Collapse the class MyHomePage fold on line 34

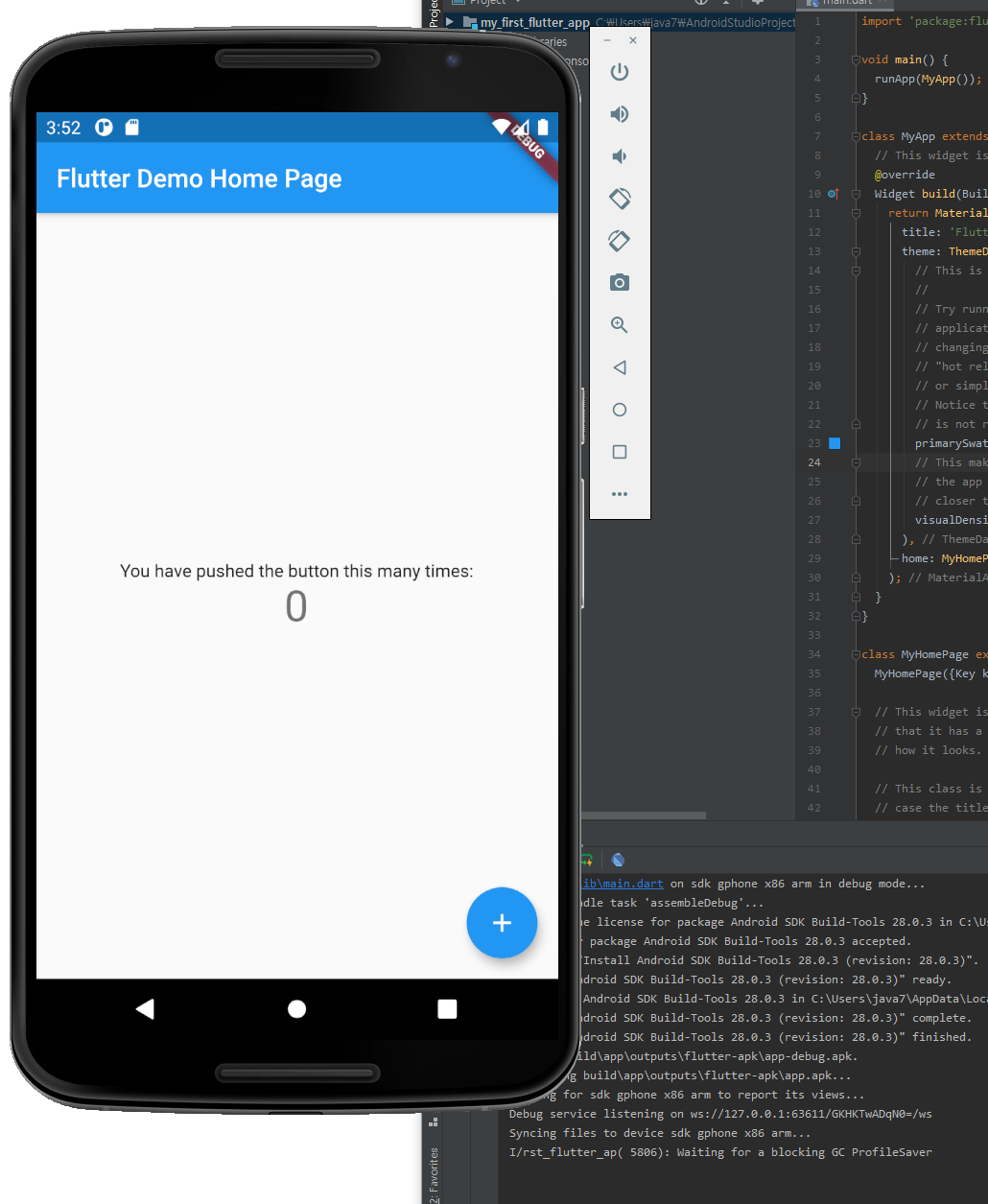[855, 654]
